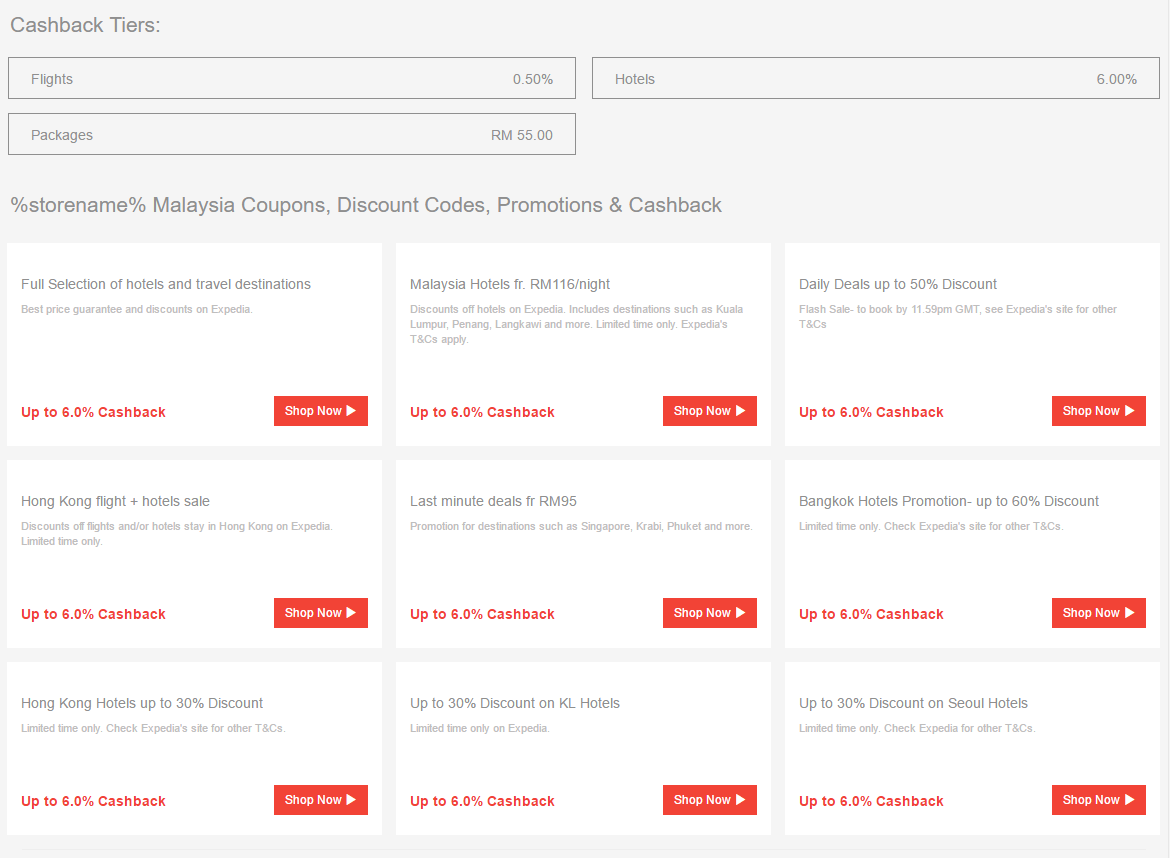Image resolution: width=1170 pixels, height=858 pixels.
Task: Click 'Up to 6.0% Cashback' under Seoul Hotels deal
Action: coord(871,801)
